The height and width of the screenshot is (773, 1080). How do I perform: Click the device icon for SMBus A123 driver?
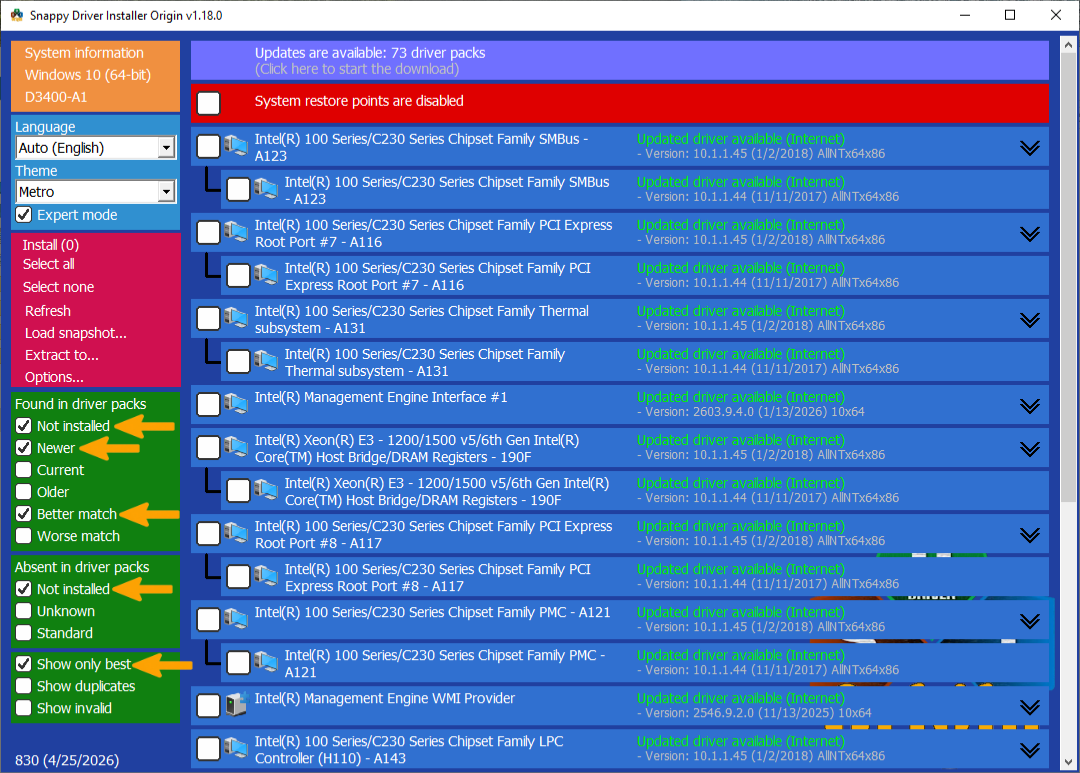236,145
